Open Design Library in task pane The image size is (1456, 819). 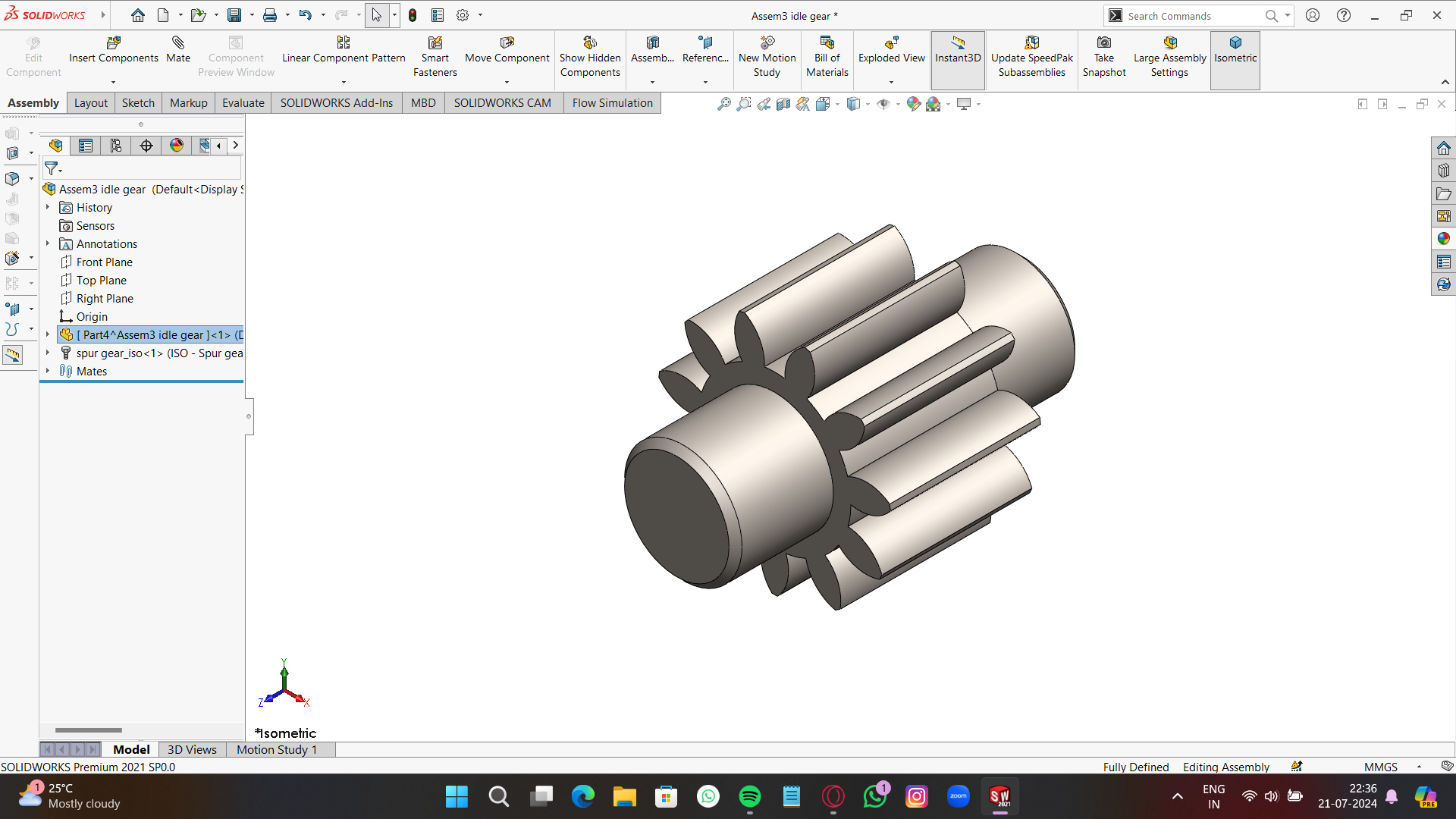1443,171
